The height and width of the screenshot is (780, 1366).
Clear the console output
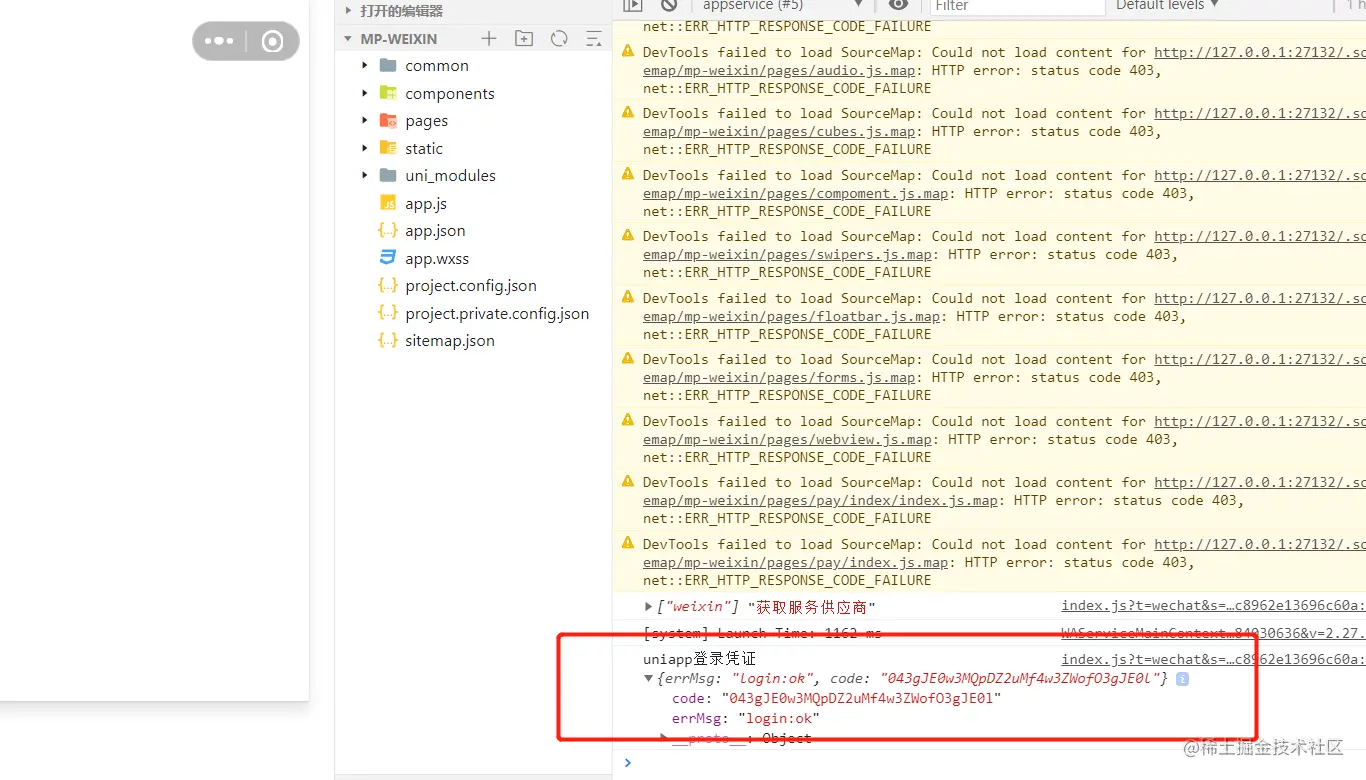[x=669, y=5]
